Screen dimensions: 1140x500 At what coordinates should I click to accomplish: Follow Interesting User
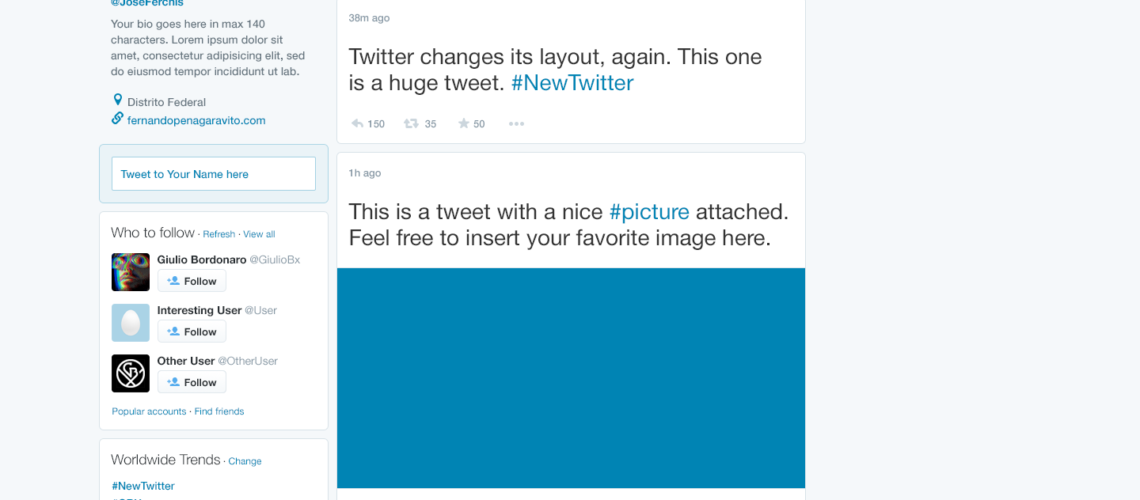tap(192, 331)
